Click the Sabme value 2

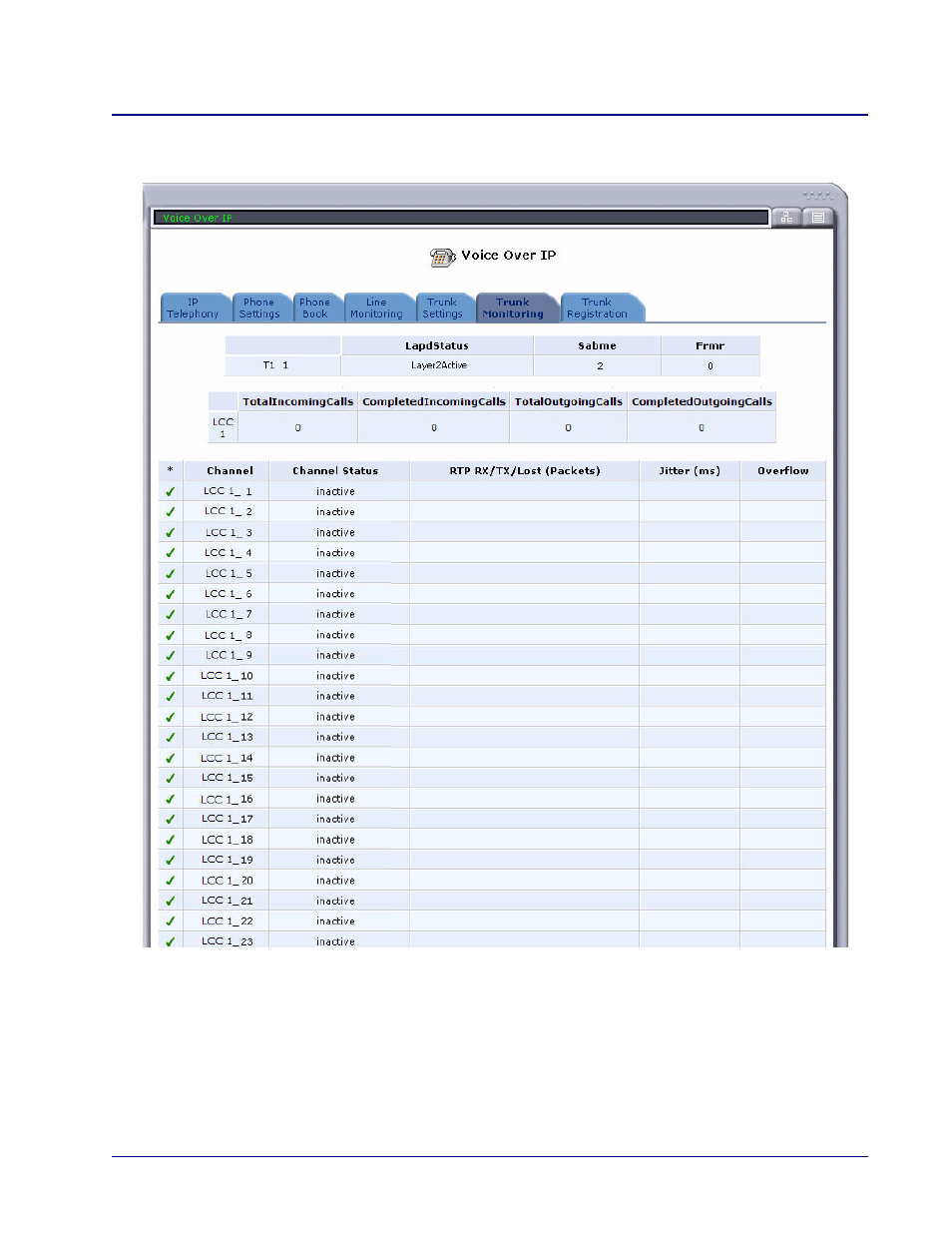pyautogui.click(x=600, y=366)
